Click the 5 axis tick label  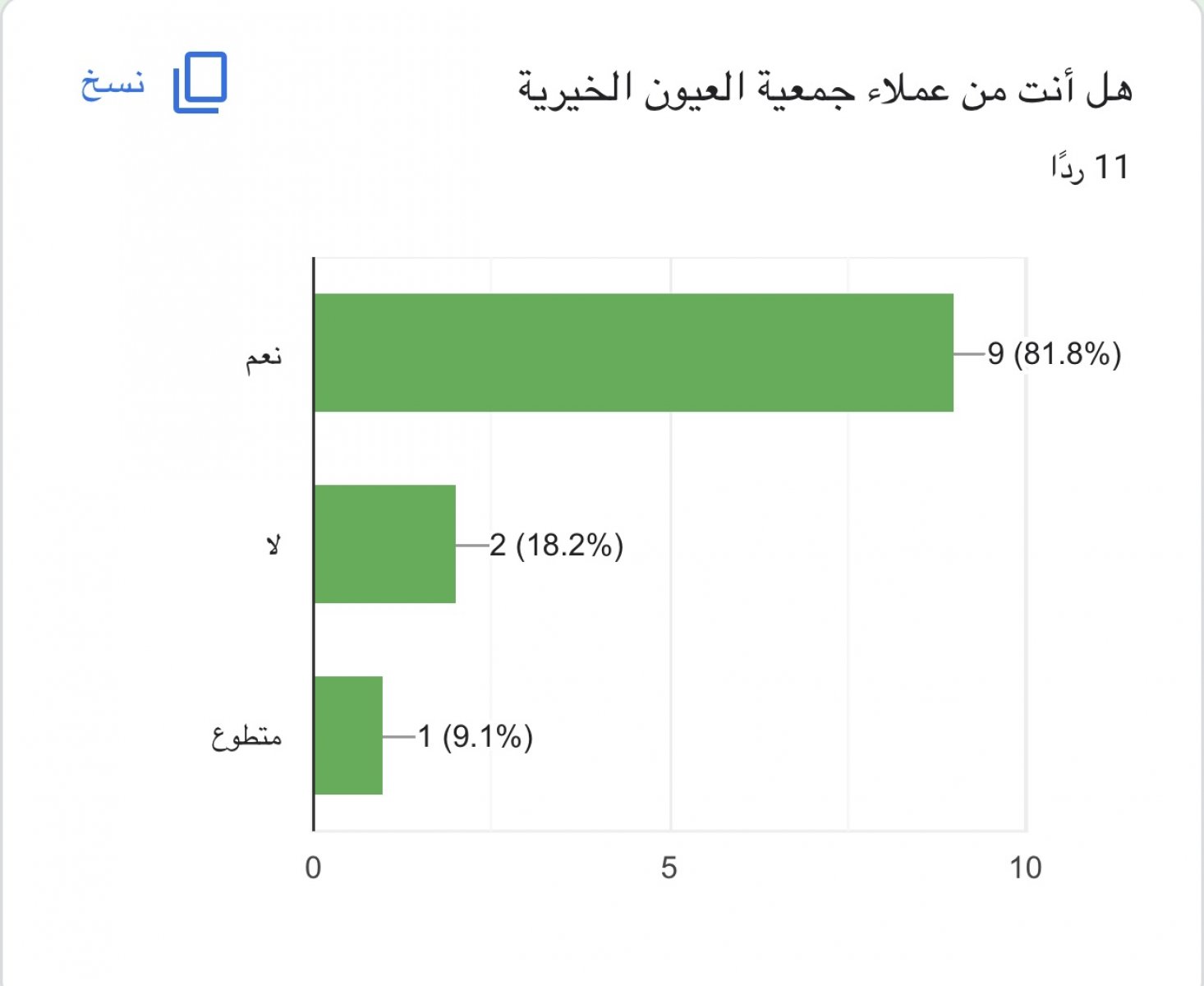(669, 868)
